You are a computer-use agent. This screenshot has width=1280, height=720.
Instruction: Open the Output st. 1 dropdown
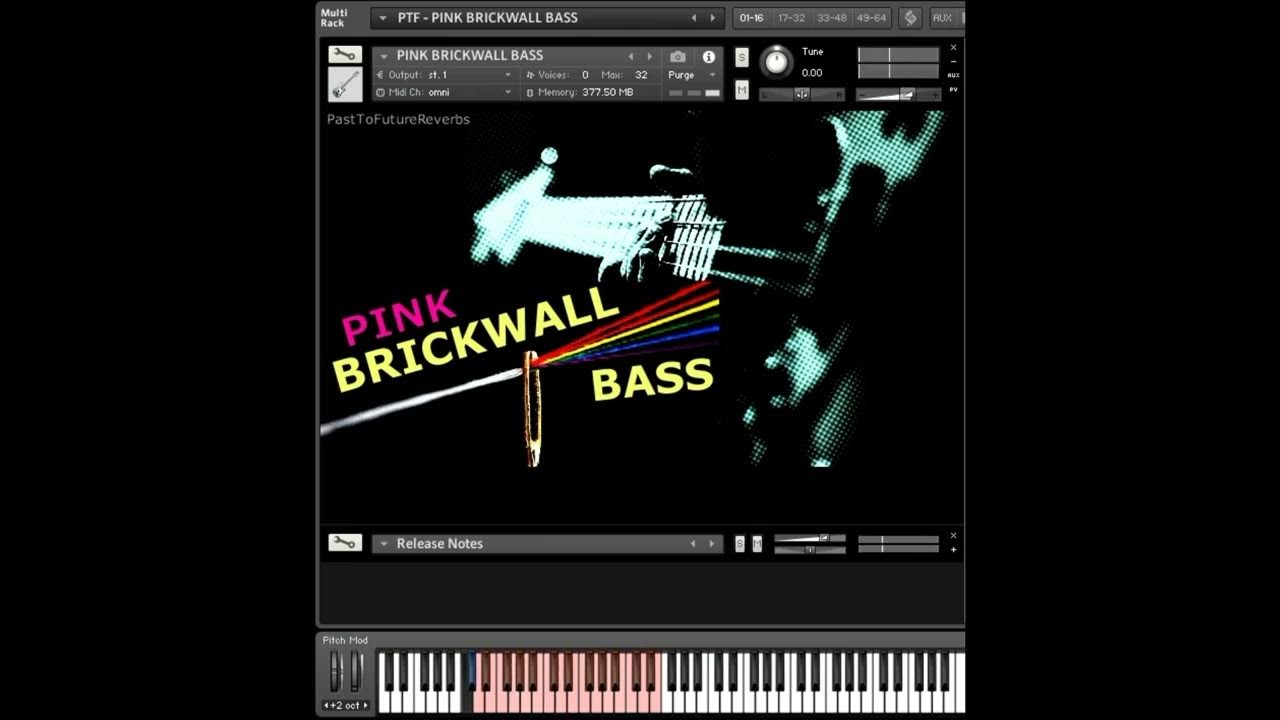point(508,75)
